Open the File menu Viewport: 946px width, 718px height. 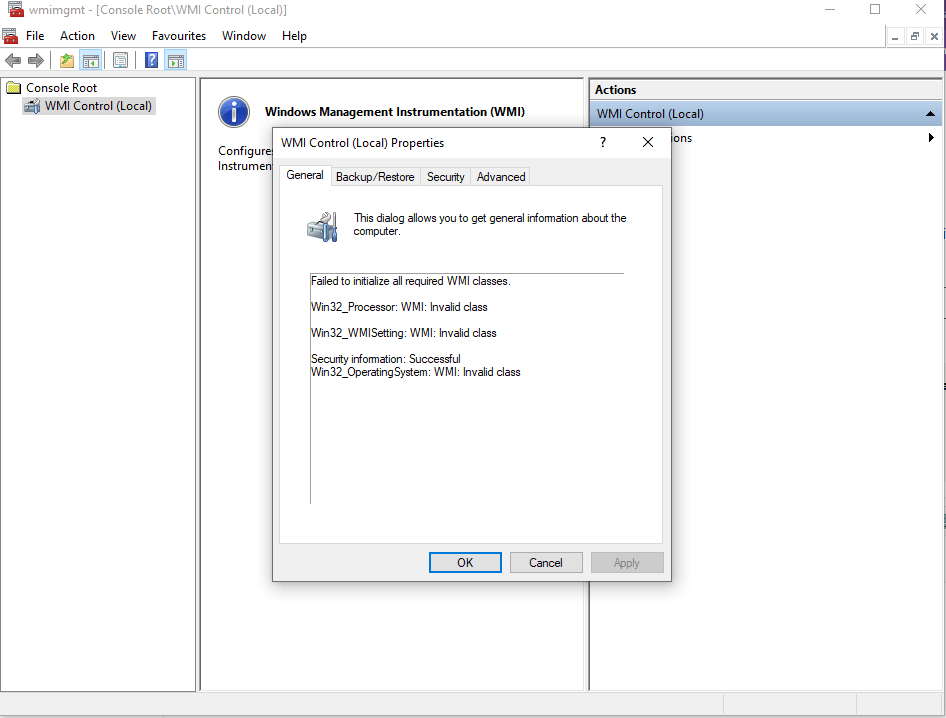(35, 36)
